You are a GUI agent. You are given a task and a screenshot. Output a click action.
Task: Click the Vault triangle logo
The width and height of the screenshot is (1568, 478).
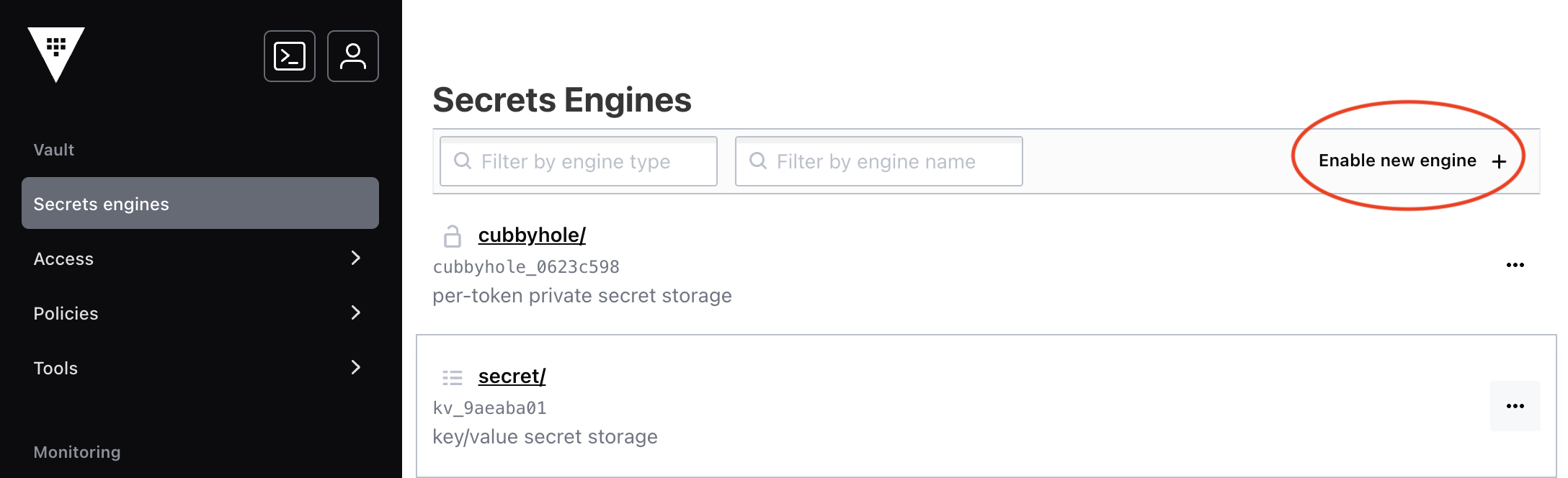[56, 54]
